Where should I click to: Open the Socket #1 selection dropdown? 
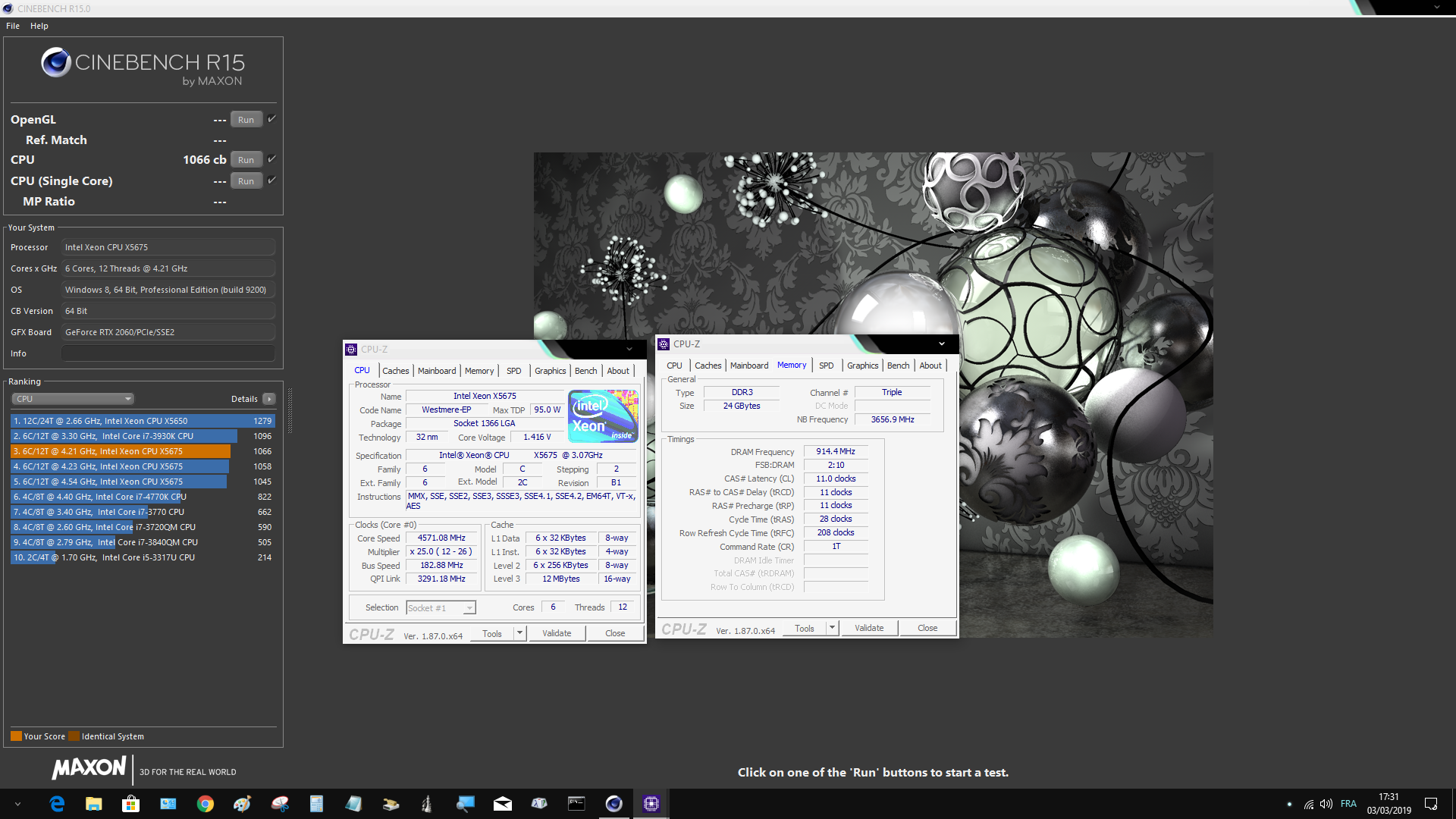click(469, 607)
